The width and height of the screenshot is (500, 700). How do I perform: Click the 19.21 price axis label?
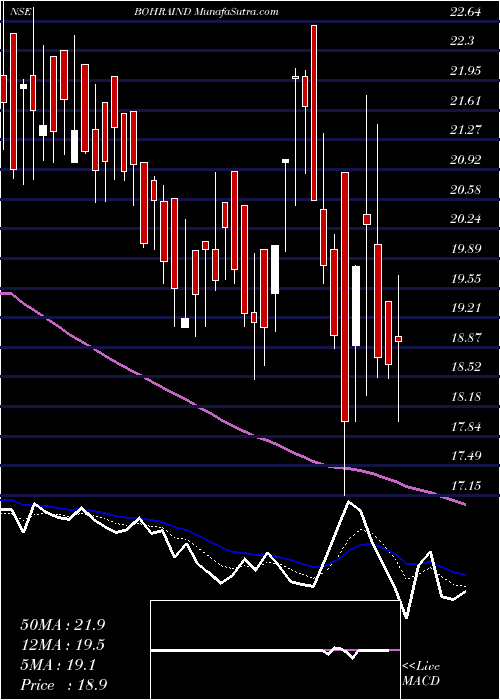tap(466, 308)
